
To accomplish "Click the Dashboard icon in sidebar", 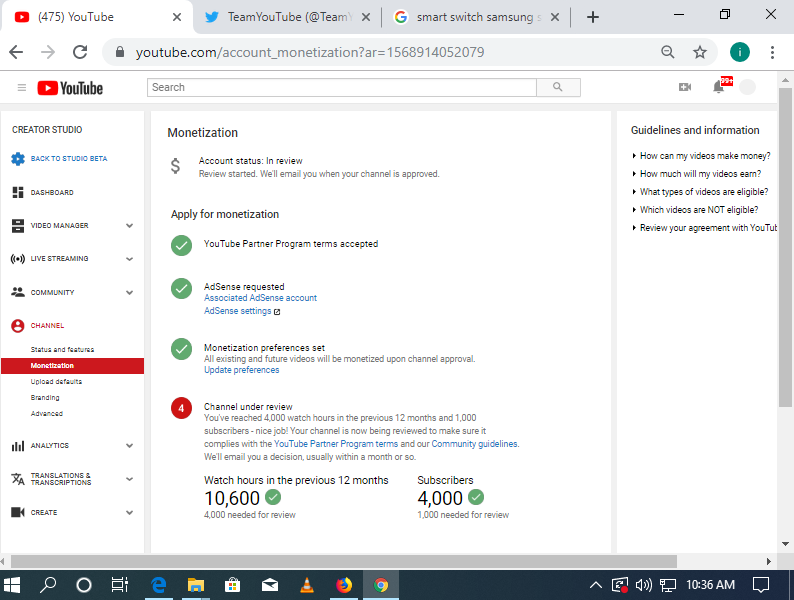I will click(18, 192).
